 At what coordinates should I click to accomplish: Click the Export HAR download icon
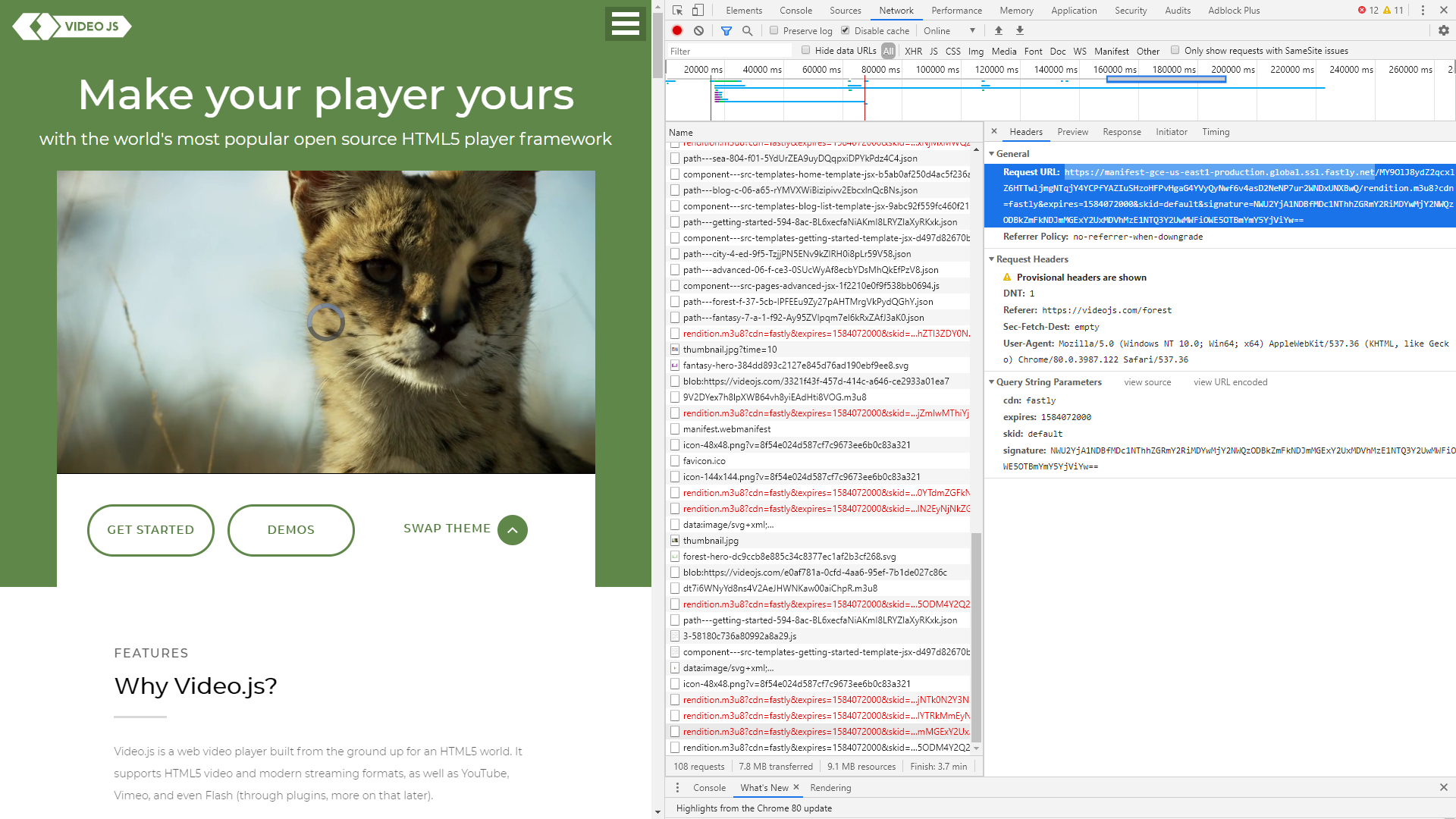[x=1020, y=31]
